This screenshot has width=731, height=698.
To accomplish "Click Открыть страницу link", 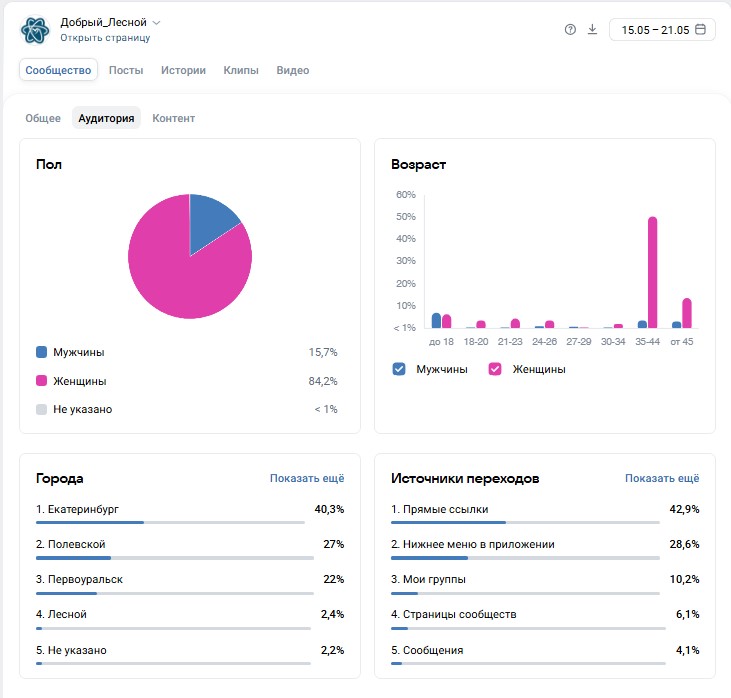I will (x=105, y=38).
